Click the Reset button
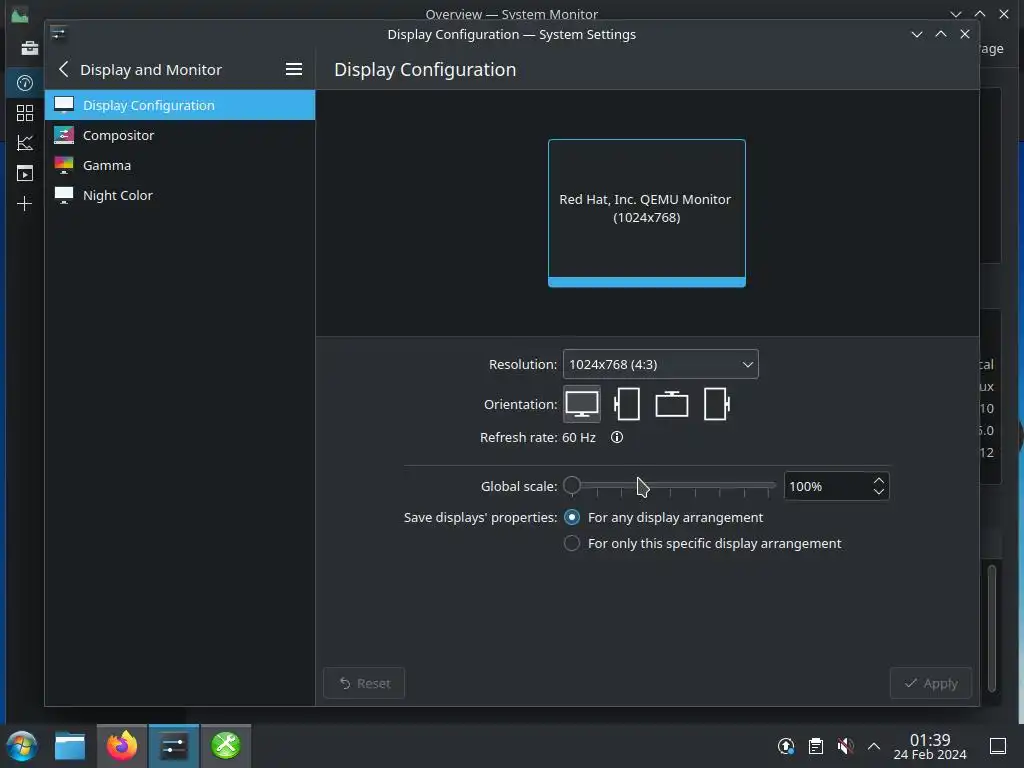 [364, 683]
